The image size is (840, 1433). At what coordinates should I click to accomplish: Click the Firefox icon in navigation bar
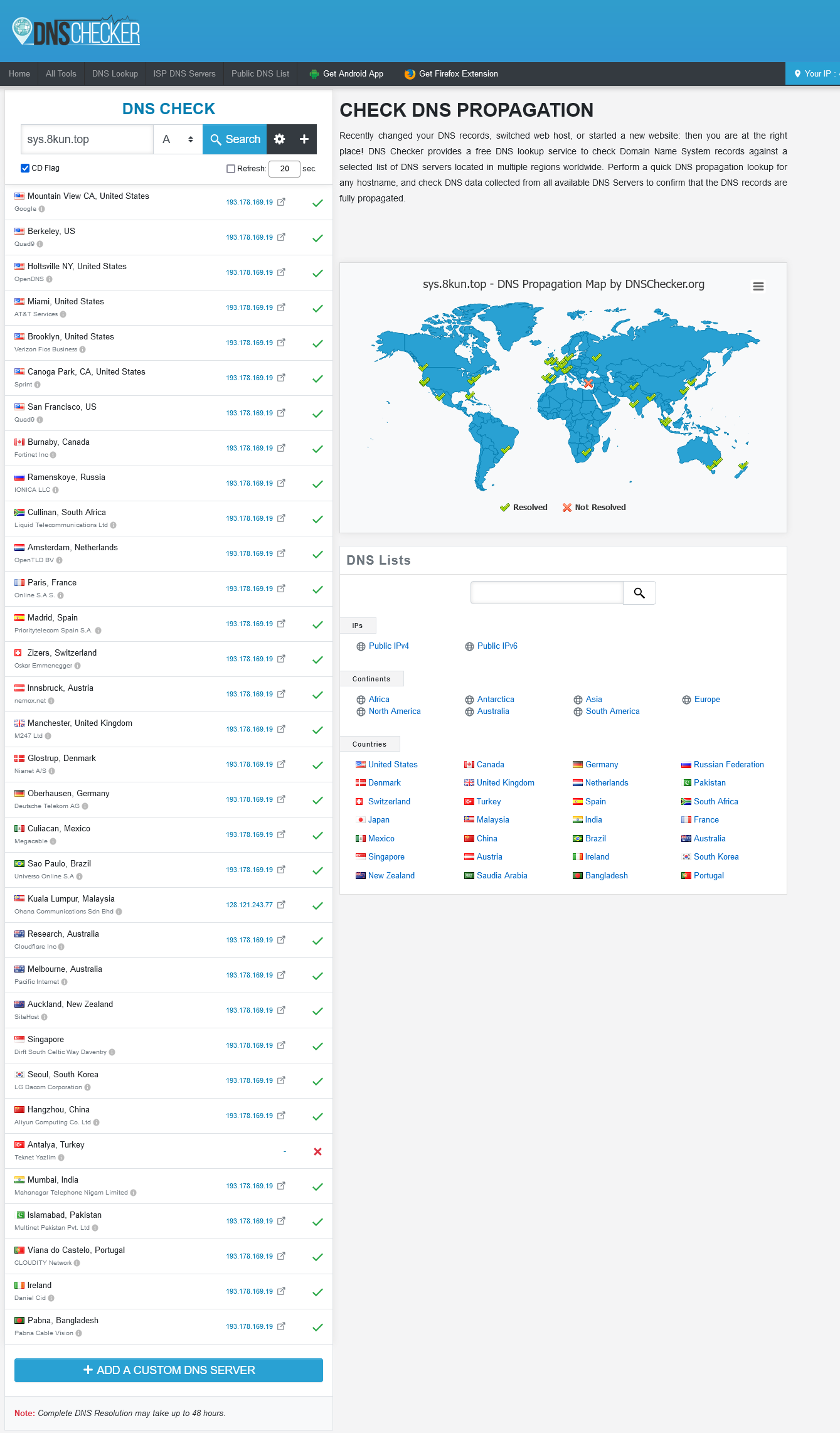(x=410, y=74)
